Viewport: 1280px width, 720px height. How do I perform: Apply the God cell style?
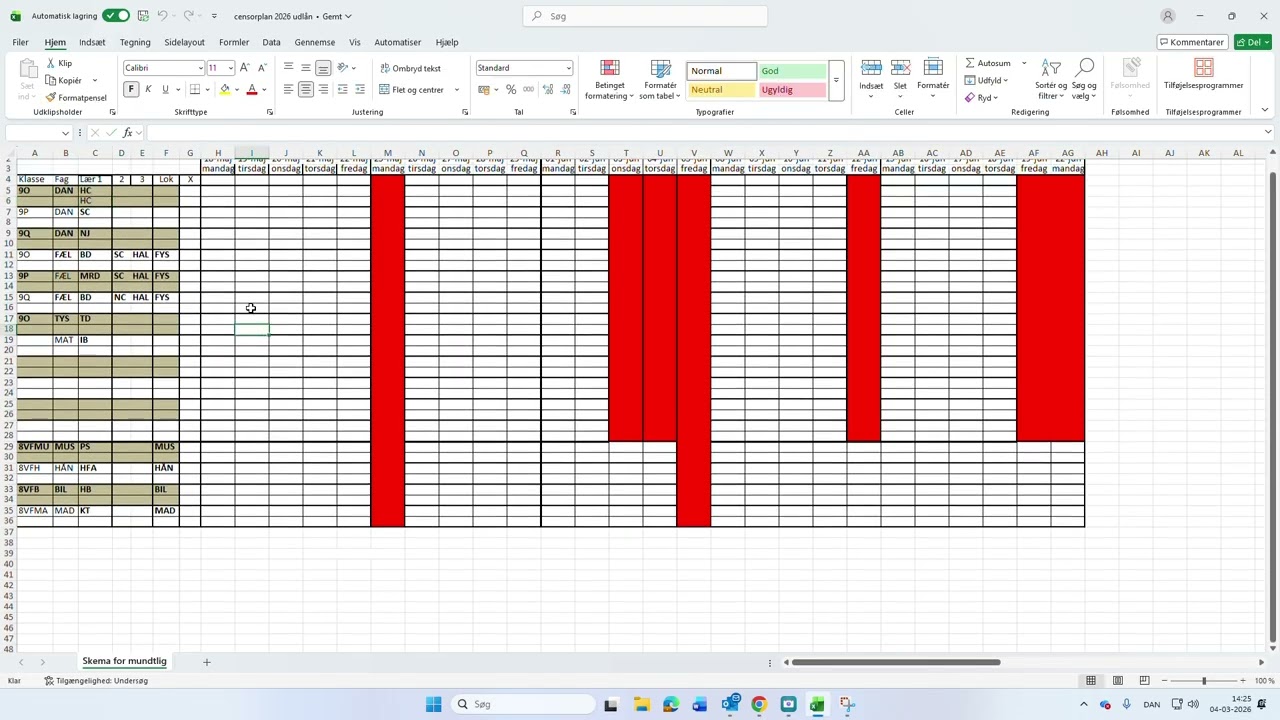point(793,71)
